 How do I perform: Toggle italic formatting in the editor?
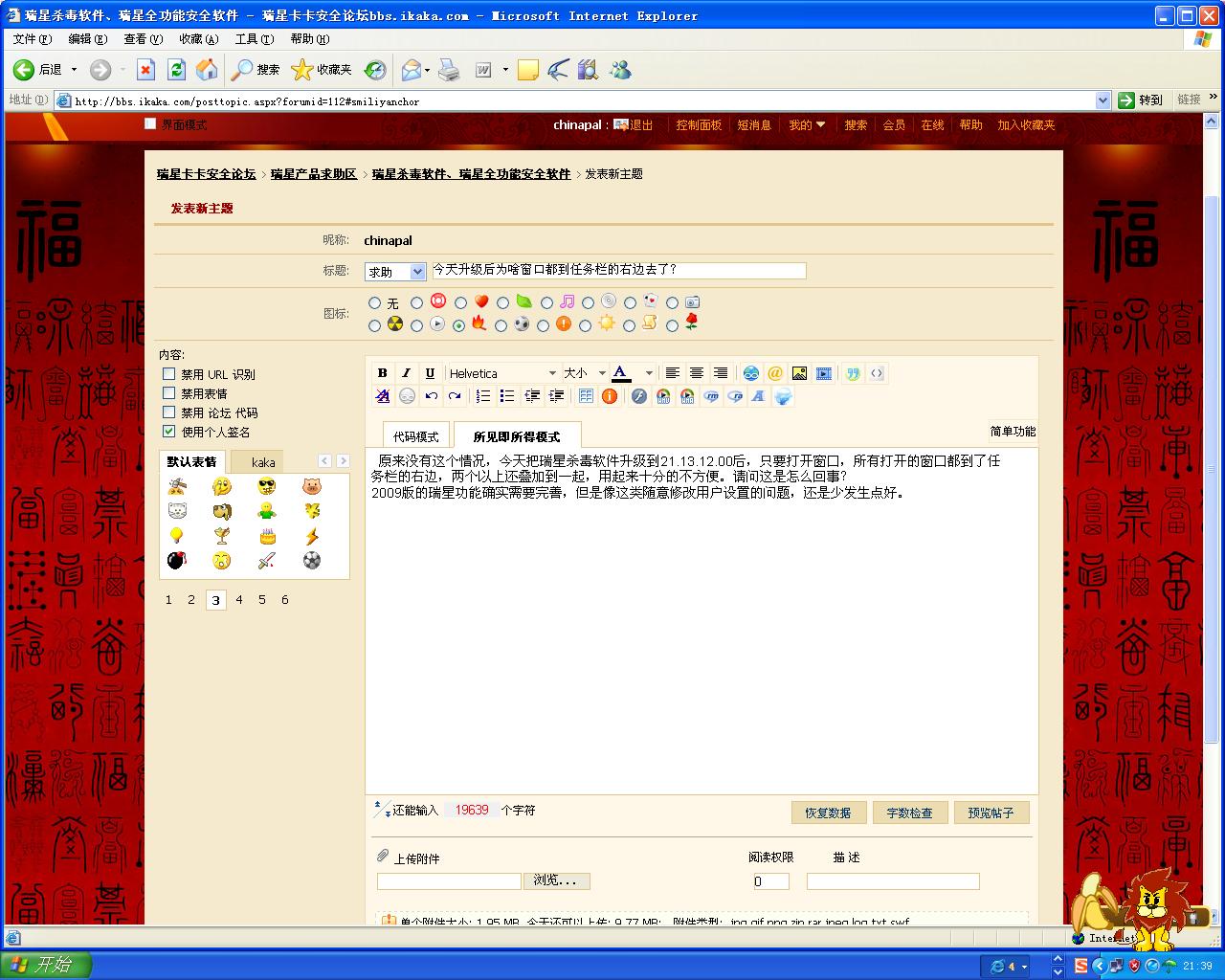coord(406,373)
